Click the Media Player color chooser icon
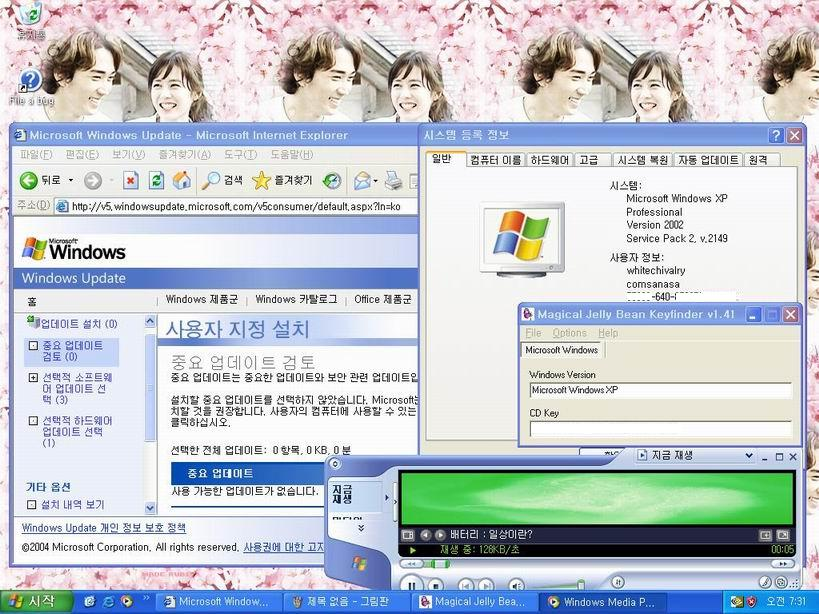The height and width of the screenshot is (614, 819). coord(764,582)
